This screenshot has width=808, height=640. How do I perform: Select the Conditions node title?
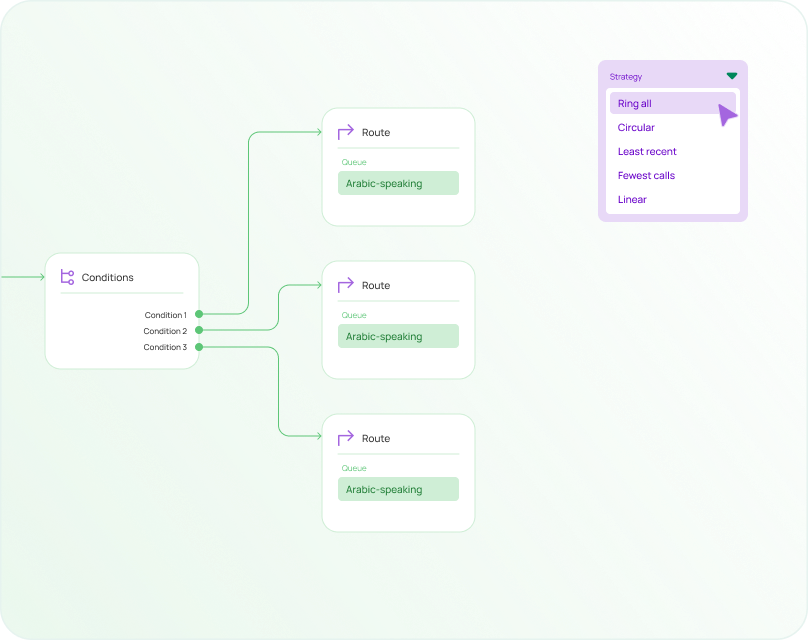pyautogui.click(x=108, y=278)
